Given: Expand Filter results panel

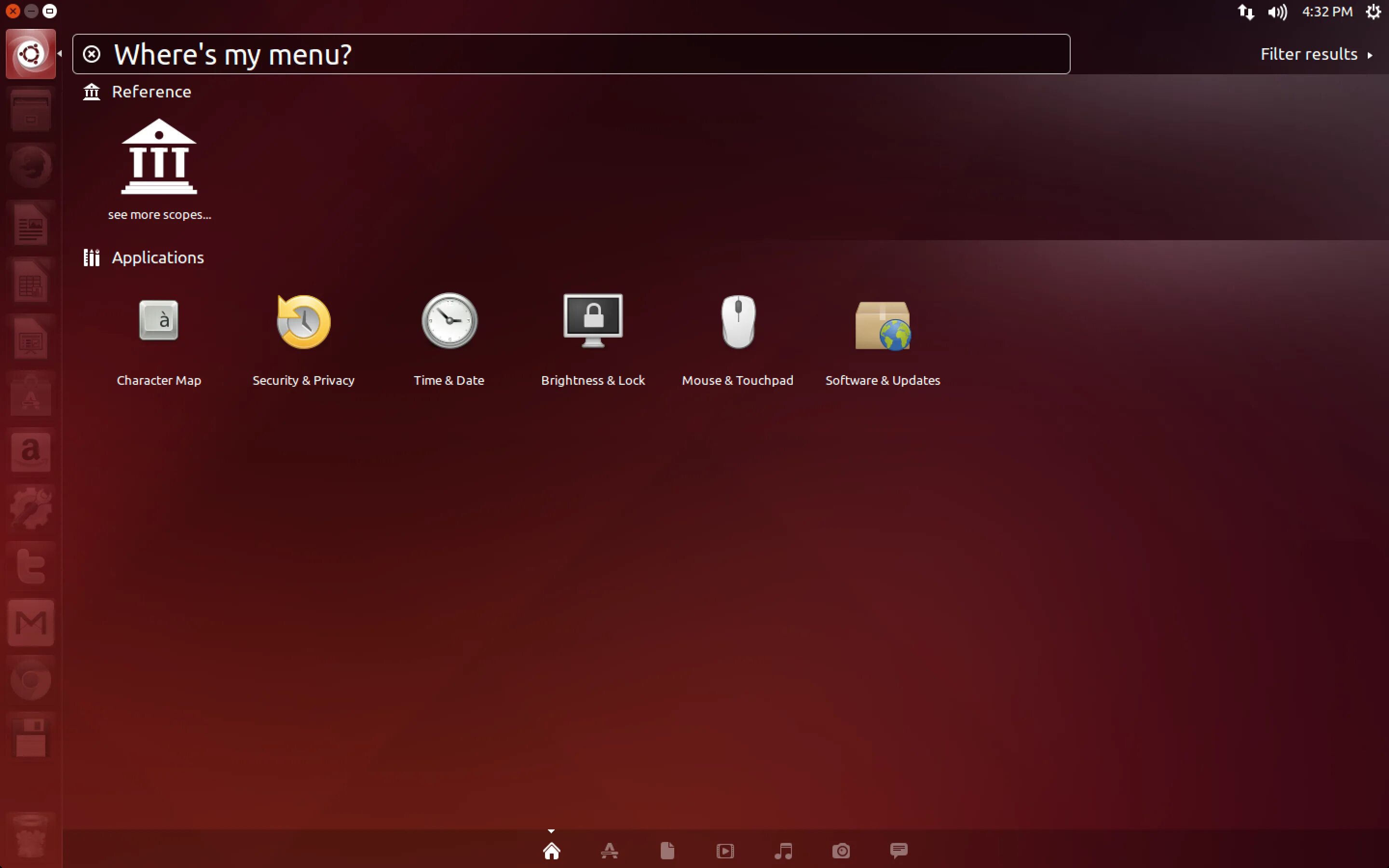Looking at the screenshot, I should tap(1316, 54).
